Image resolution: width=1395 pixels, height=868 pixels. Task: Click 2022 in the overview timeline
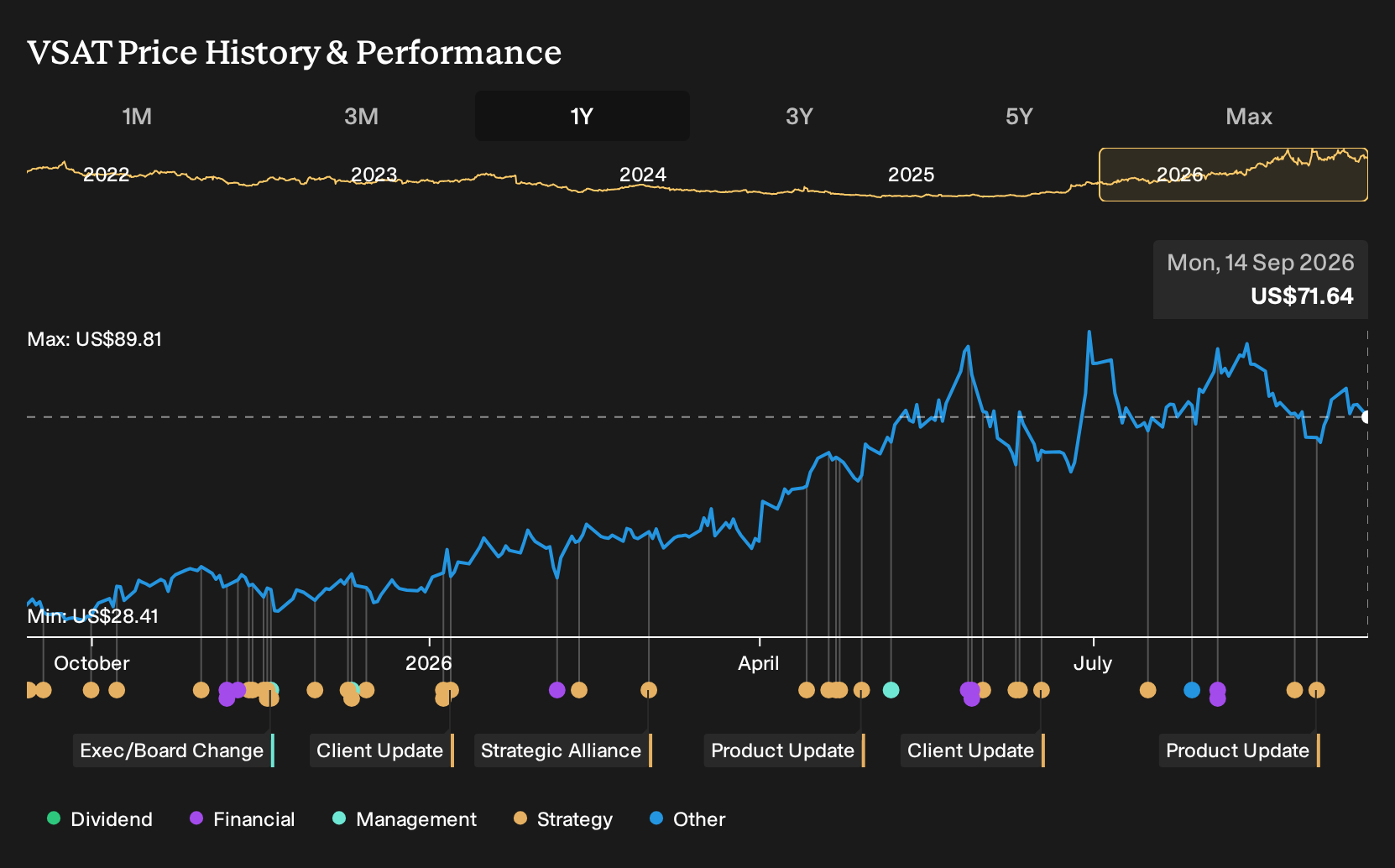(x=107, y=175)
